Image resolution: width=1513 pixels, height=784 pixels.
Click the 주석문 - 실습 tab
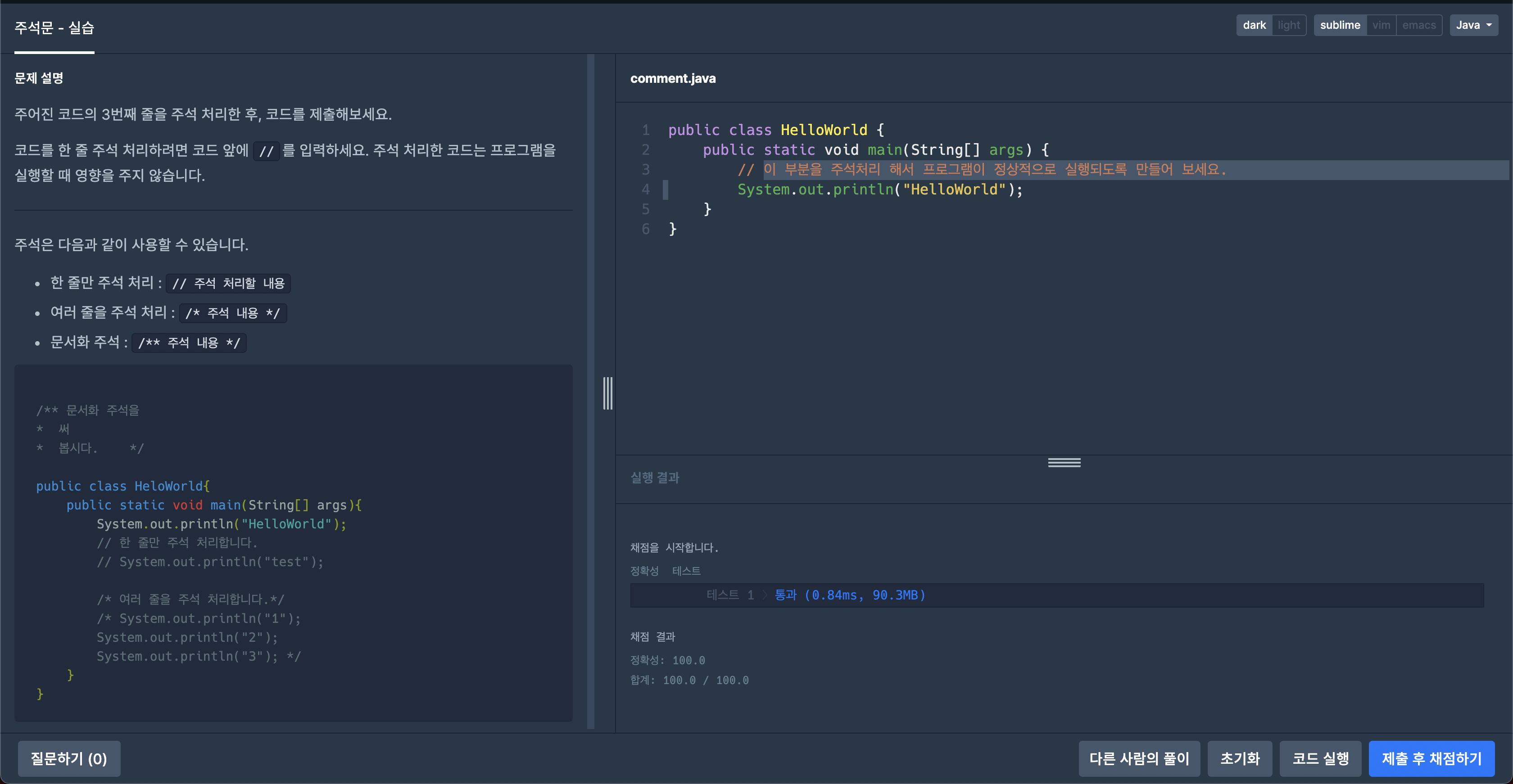pos(54,28)
